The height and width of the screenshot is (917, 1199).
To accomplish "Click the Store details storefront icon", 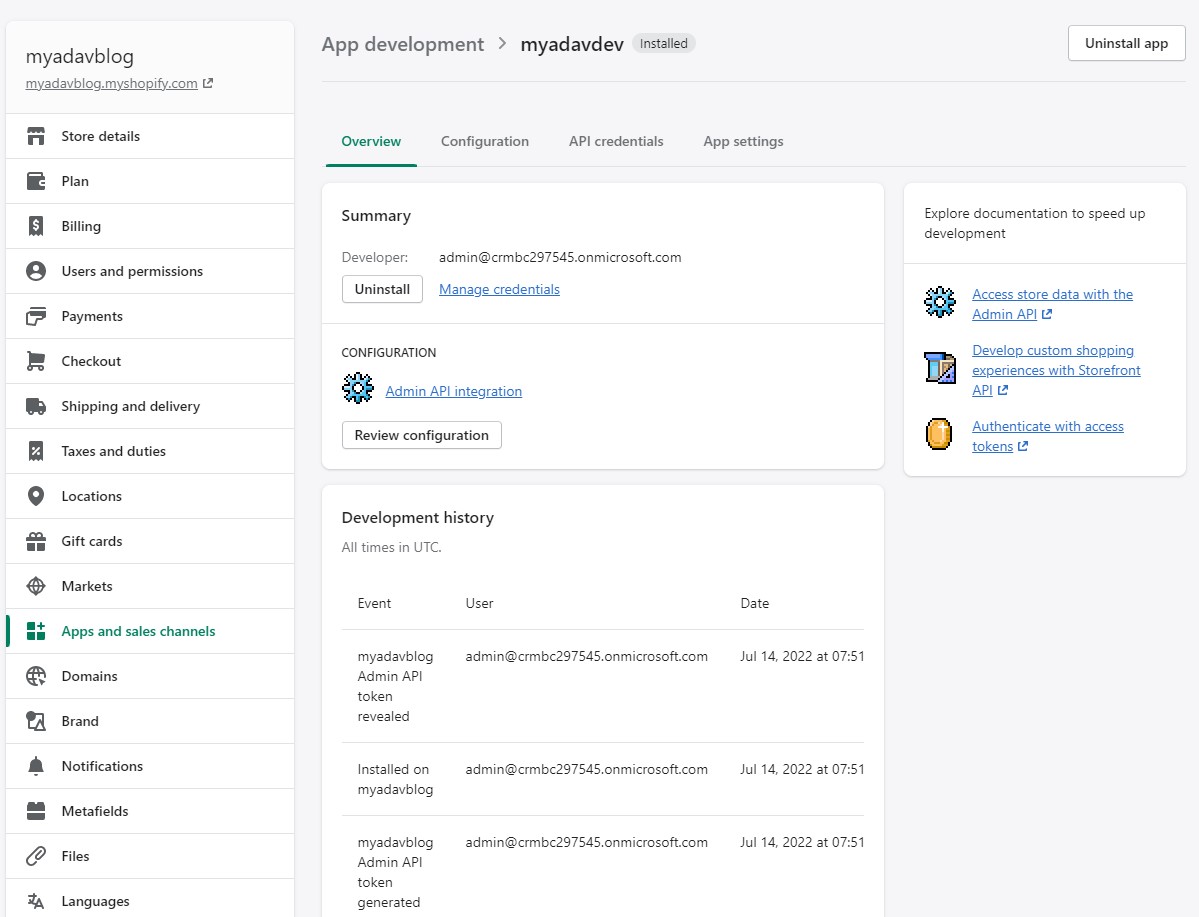I will [x=36, y=136].
